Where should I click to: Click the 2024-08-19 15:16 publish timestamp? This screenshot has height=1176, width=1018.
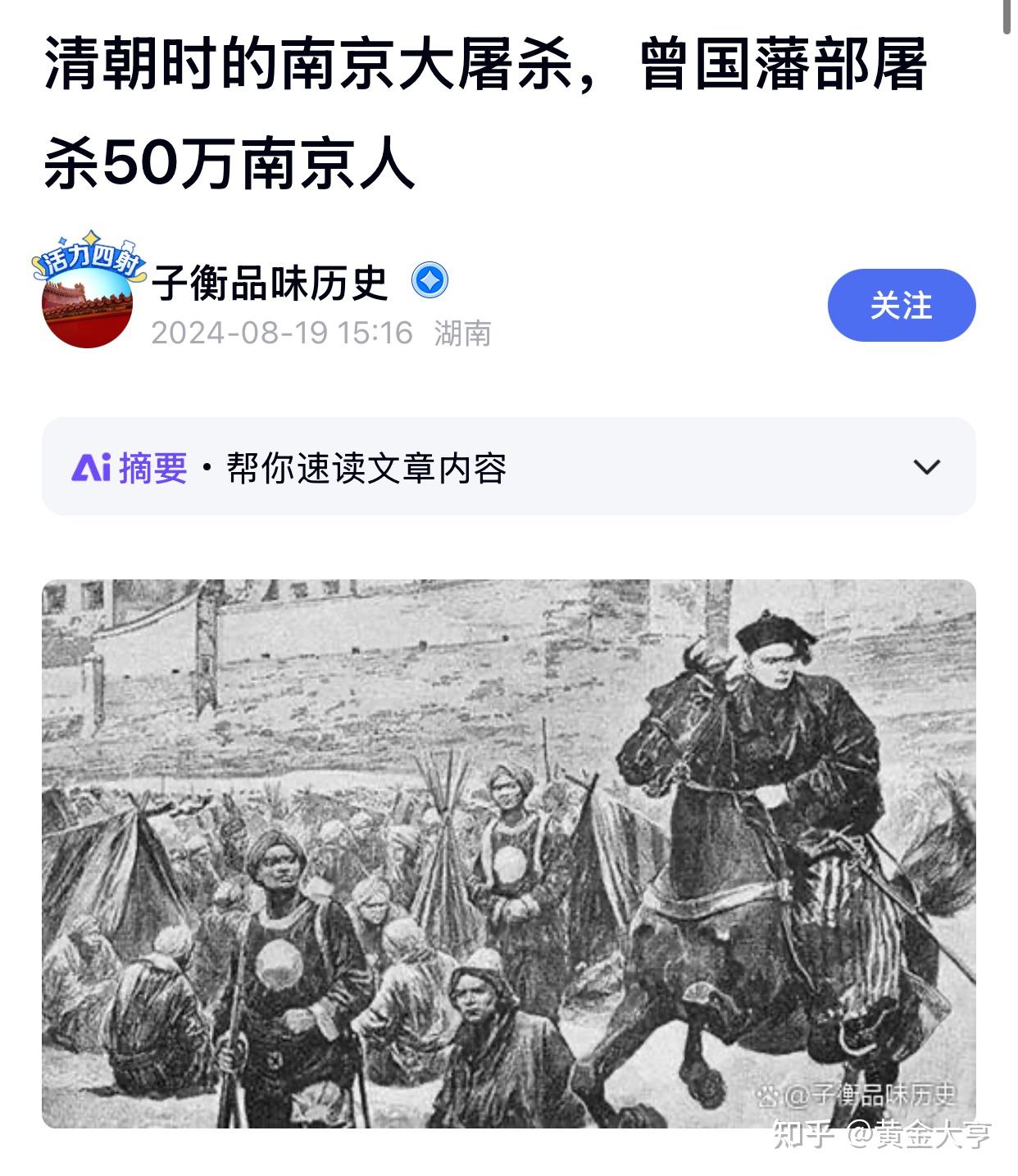pos(282,333)
